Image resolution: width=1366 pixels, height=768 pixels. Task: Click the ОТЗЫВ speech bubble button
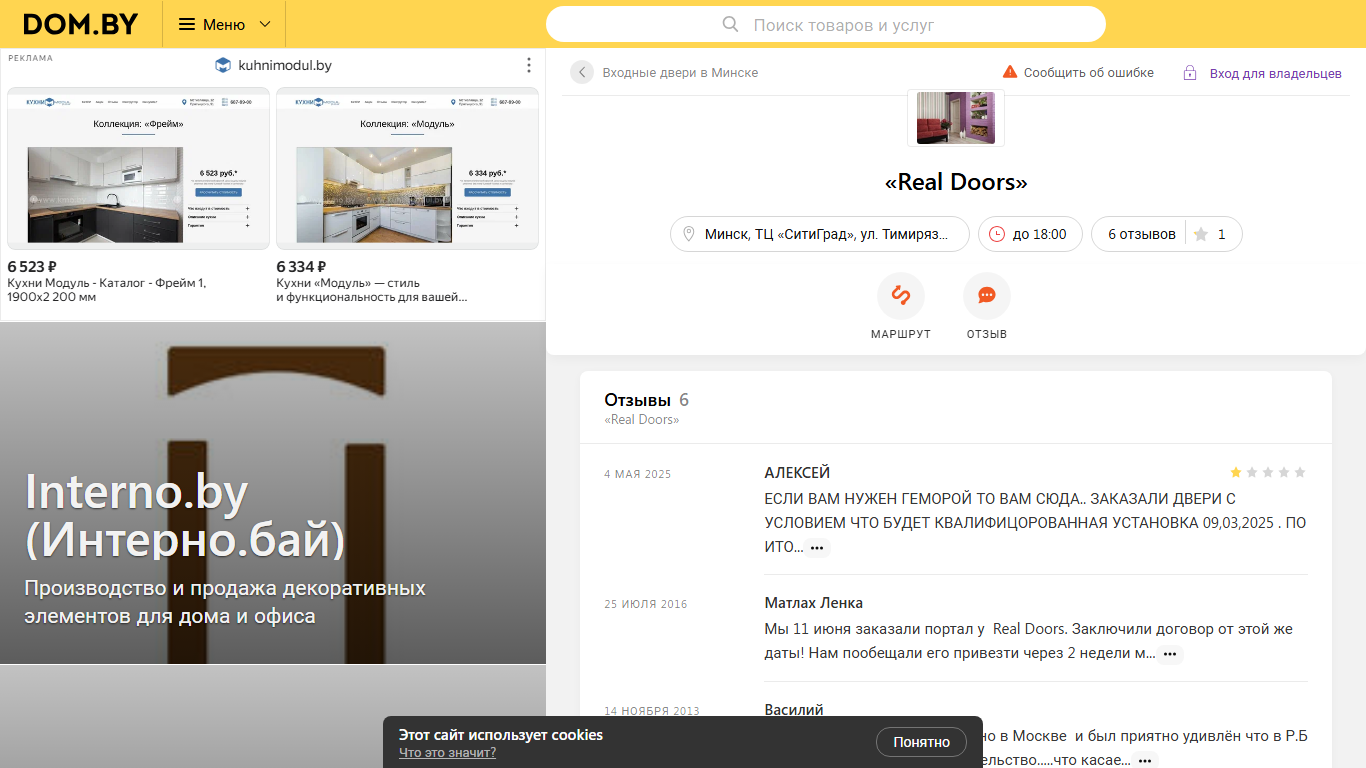pyautogui.click(x=987, y=296)
